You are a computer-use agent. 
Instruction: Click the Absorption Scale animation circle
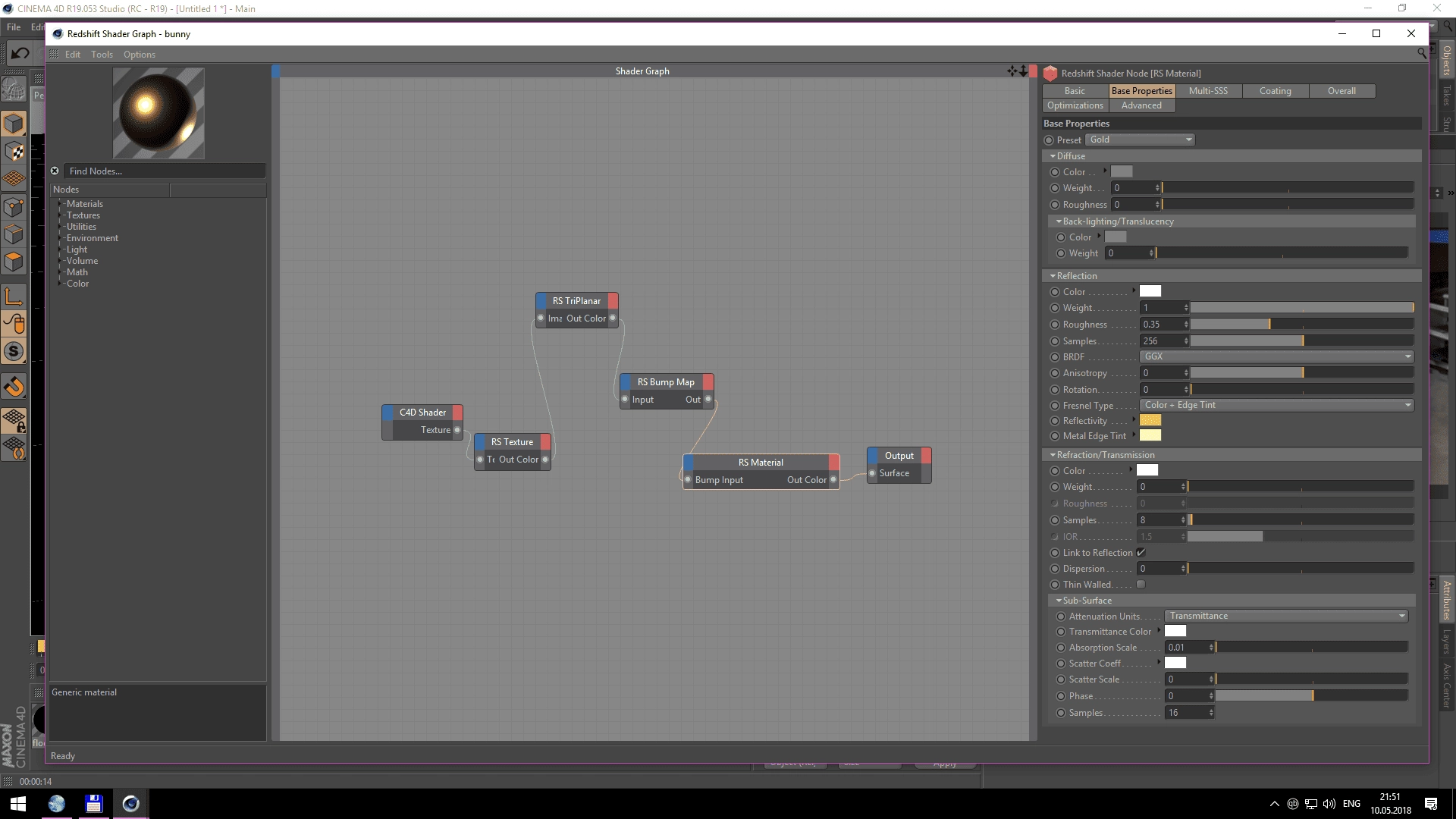tap(1061, 648)
